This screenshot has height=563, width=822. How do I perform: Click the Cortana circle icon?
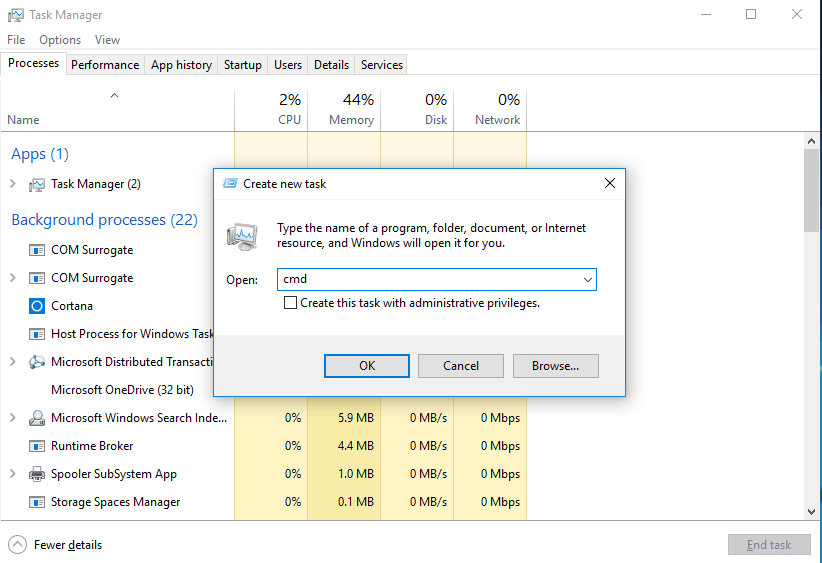tap(37, 306)
